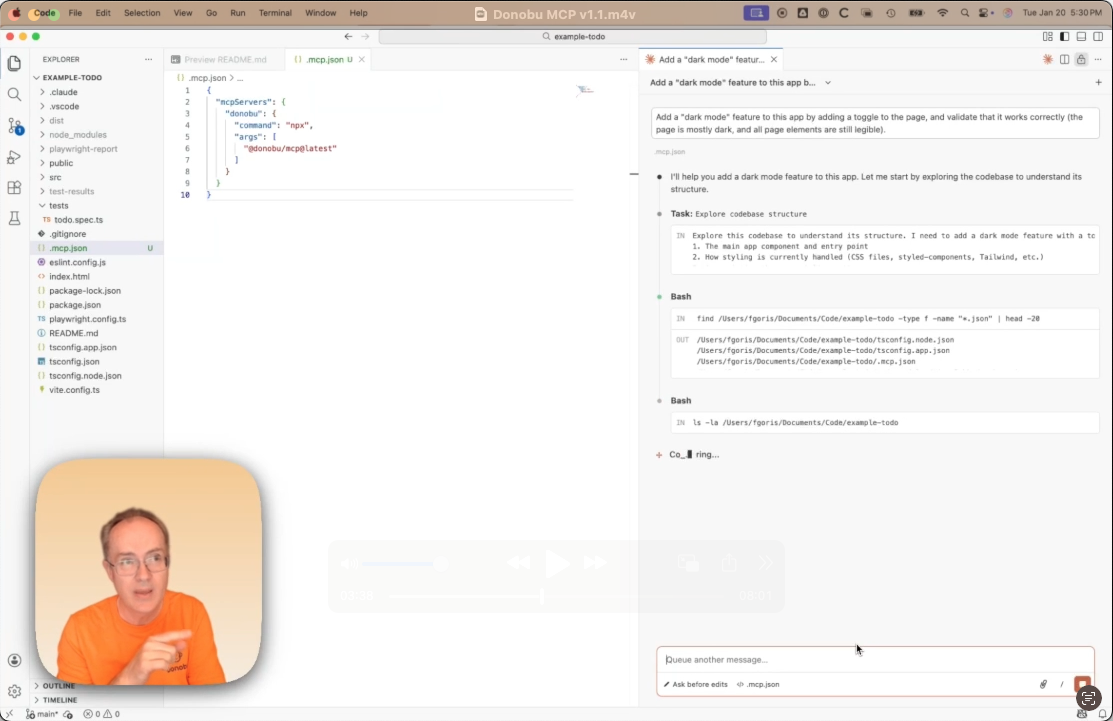Click the errors and warnings status bar indicator
Image resolution: width=1113 pixels, height=721 pixels.
click(102, 714)
